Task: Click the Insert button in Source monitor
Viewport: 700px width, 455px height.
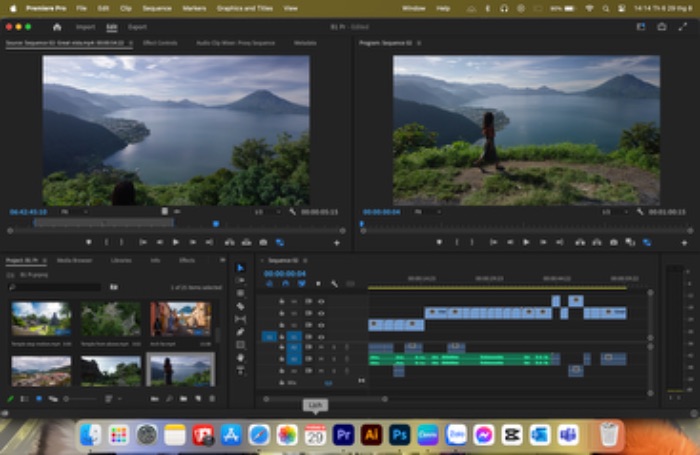Action: tap(229, 242)
